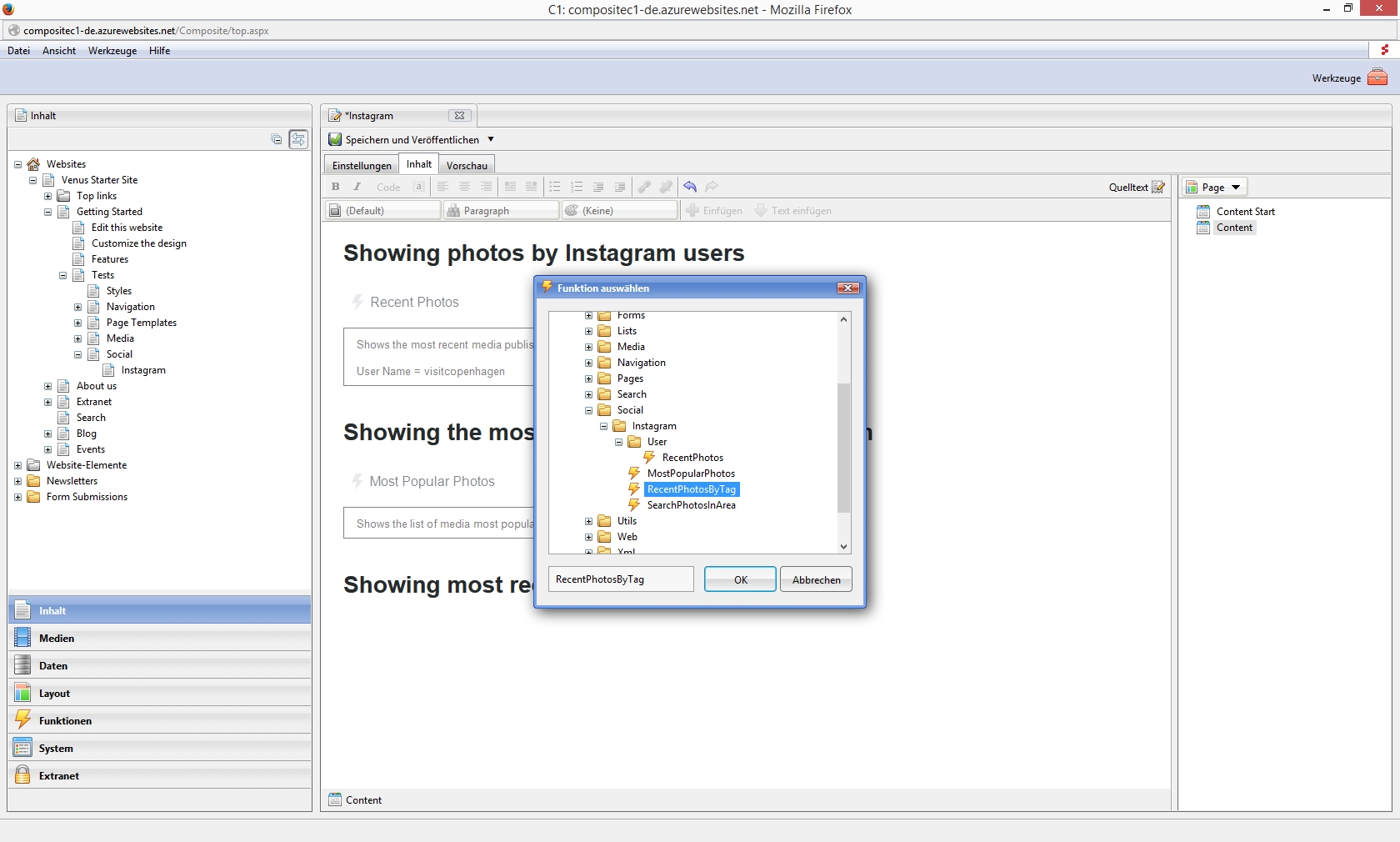Toggle bold formatting in editor toolbar

click(336, 187)
